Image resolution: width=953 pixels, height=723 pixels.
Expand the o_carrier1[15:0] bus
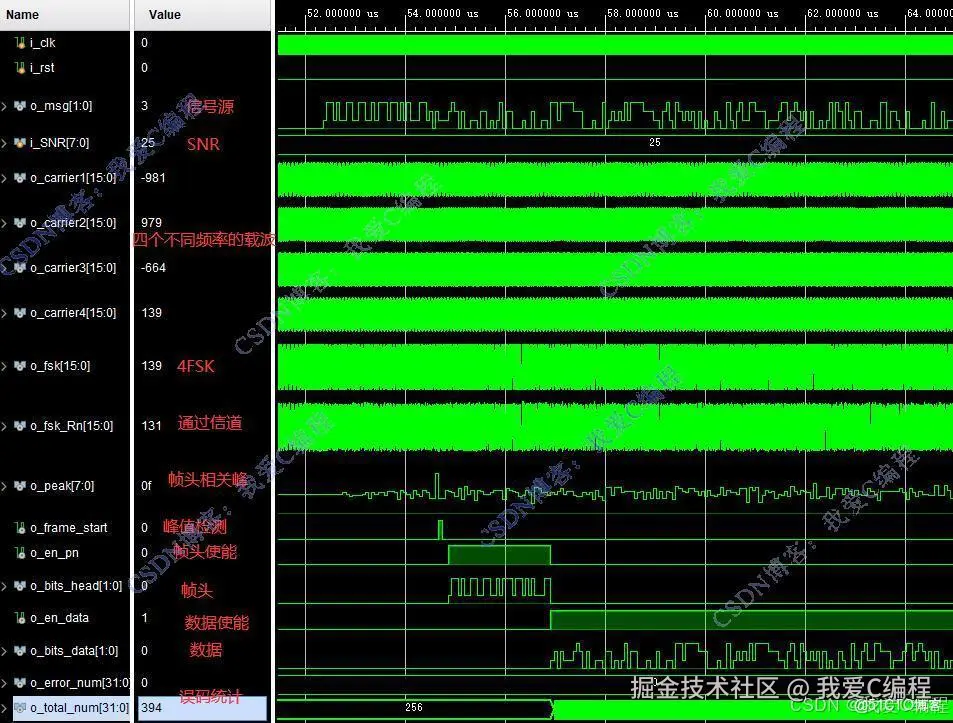[5, 179]
